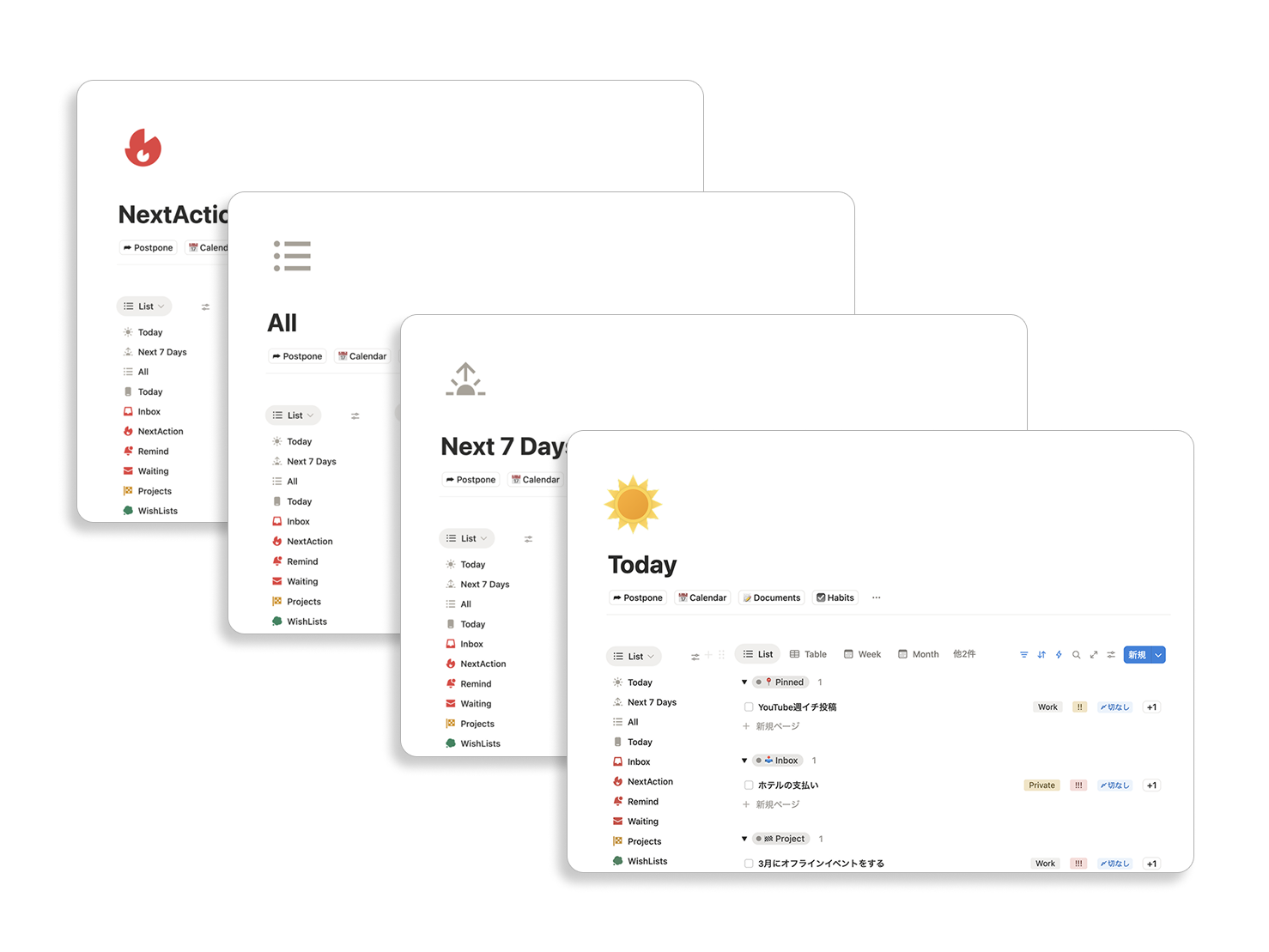Click the large sun icon above Today title
This screenshot has height=952, width=1269.
pyautogui.click(x=633, y=505)
